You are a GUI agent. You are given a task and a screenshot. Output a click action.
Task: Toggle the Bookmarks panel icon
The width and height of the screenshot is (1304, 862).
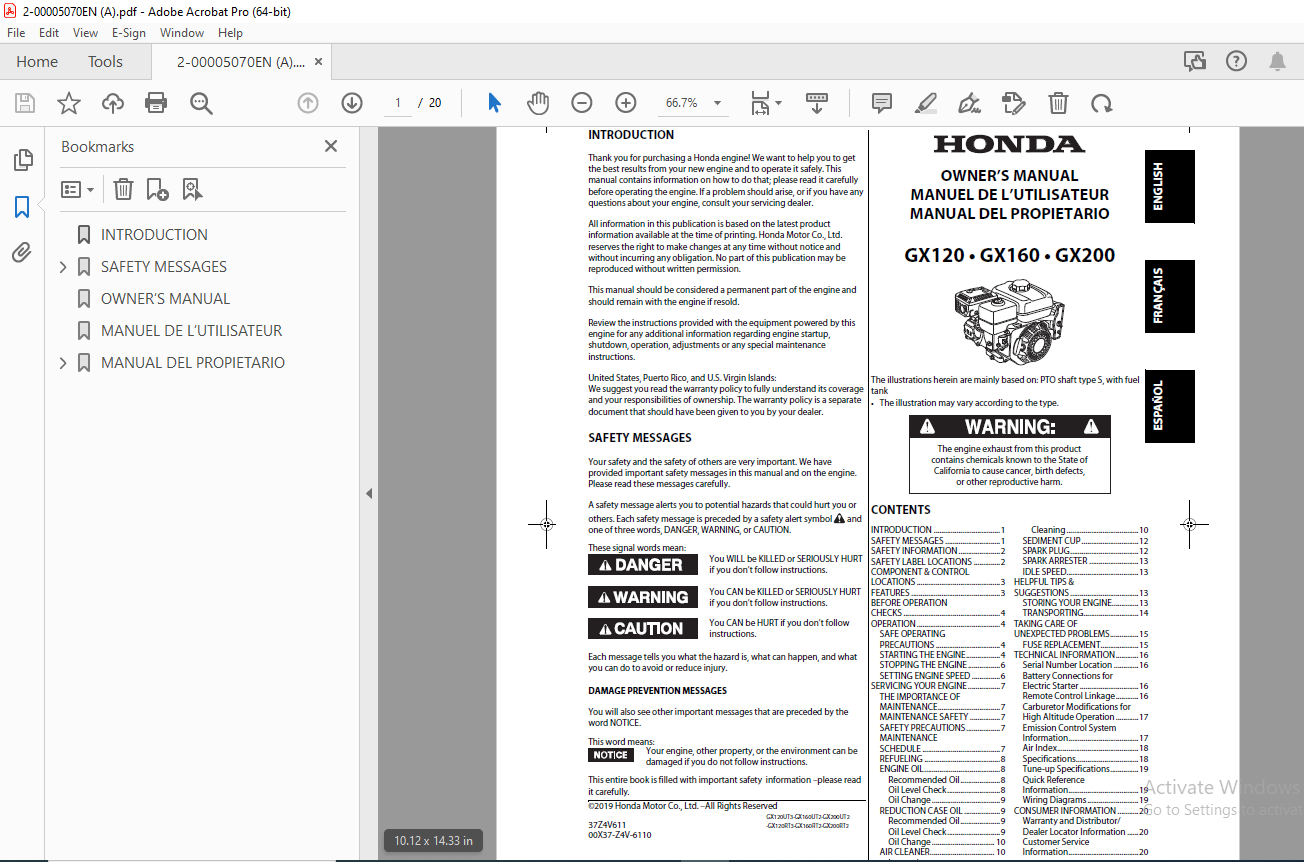(x=22, y=207)
